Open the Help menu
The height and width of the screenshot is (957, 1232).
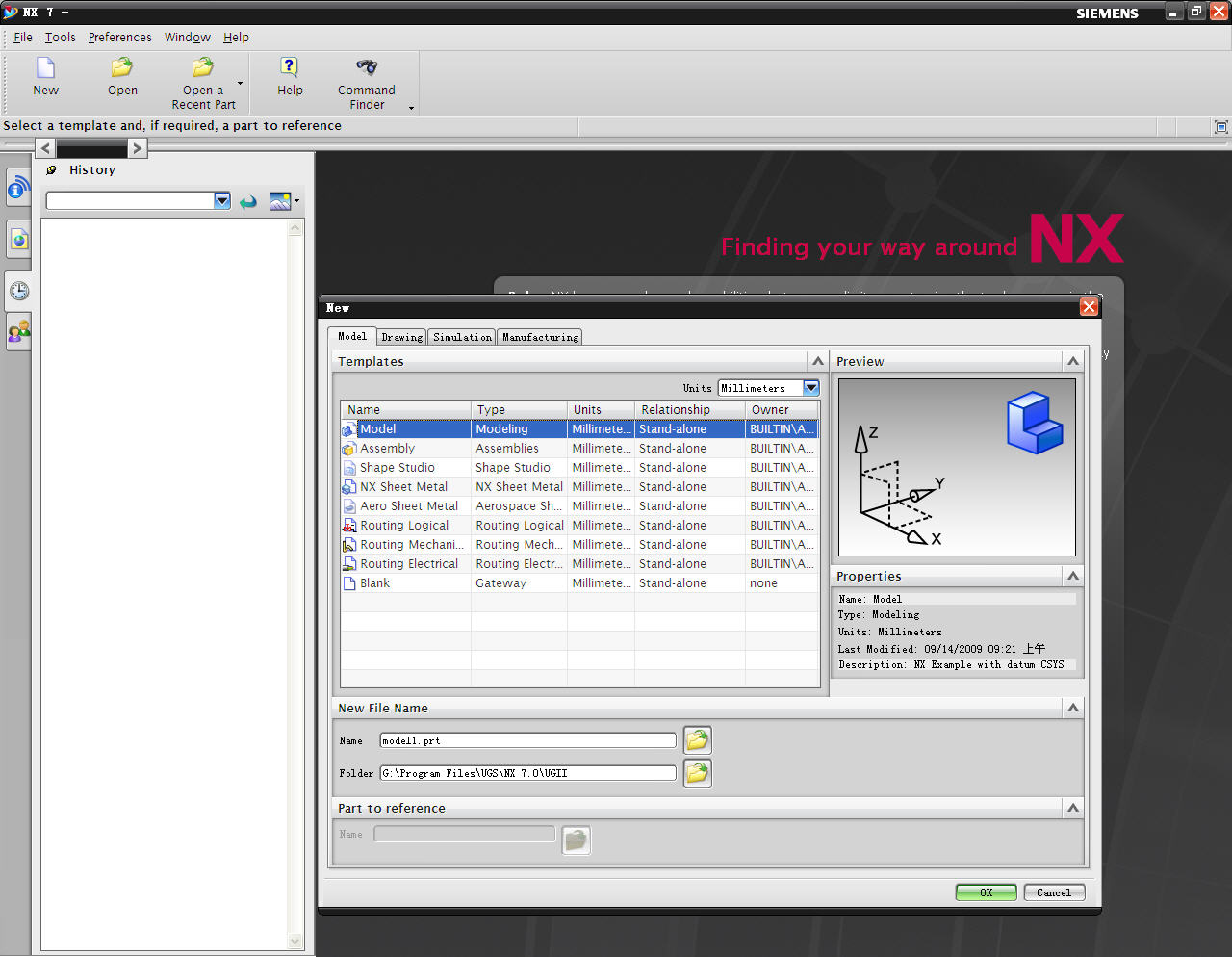pyautogui.click(x=236, y=38)
